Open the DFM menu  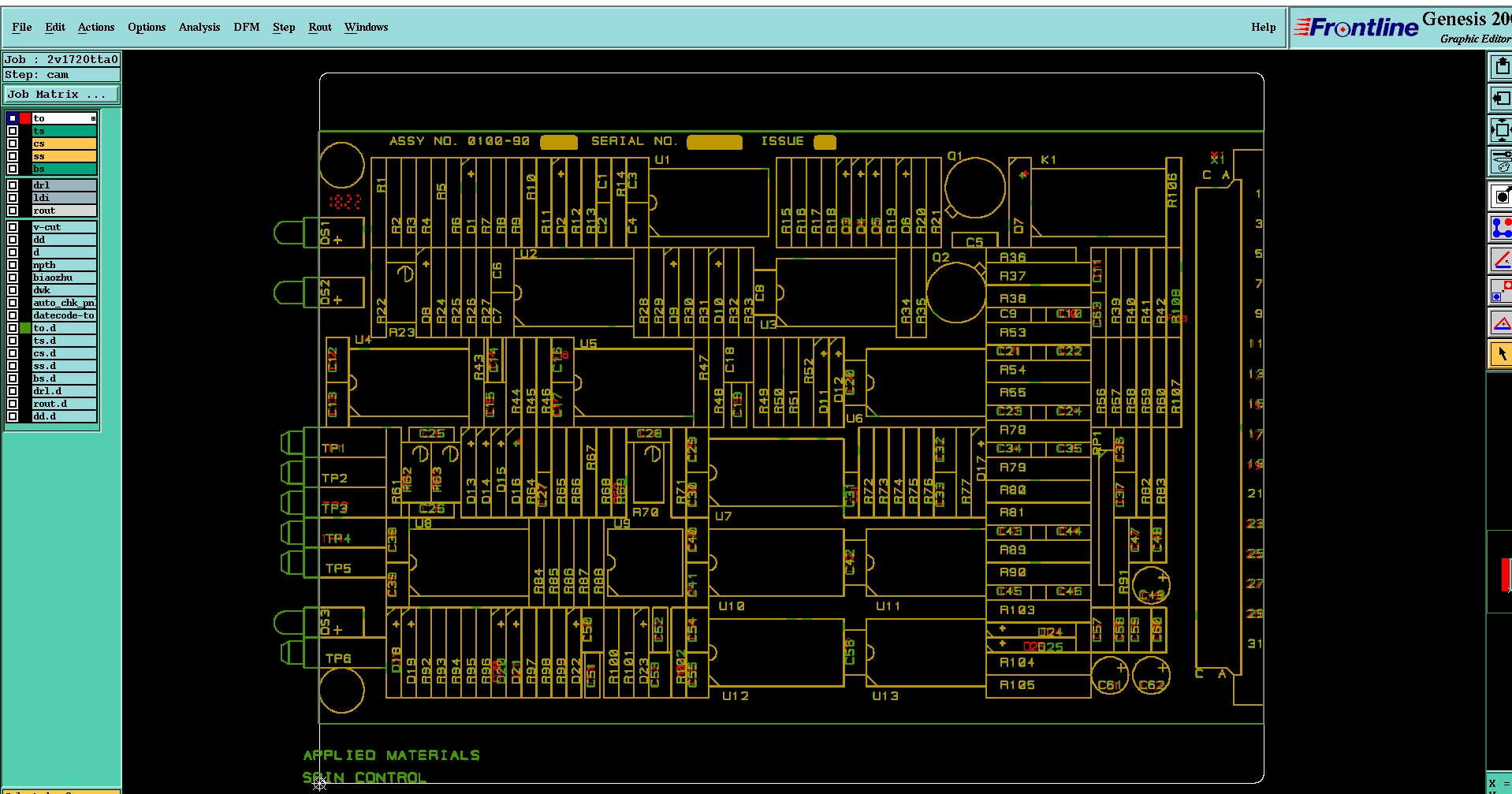click(247, 27)
